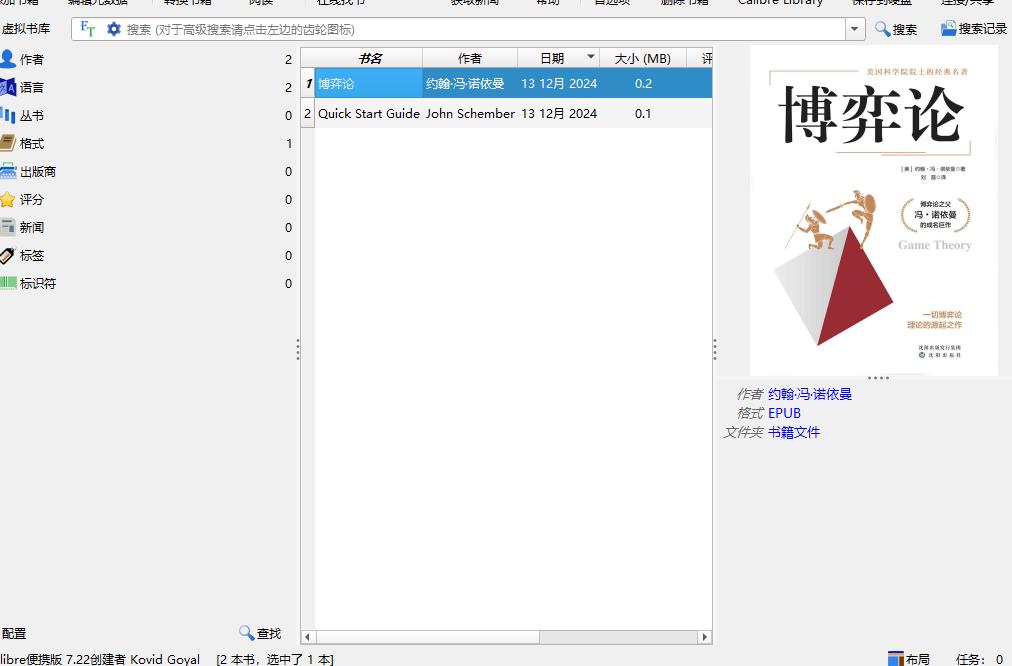Click size 0.2 cell of 博弈论
Viewport: 1012px width, 666px height.
643,83
